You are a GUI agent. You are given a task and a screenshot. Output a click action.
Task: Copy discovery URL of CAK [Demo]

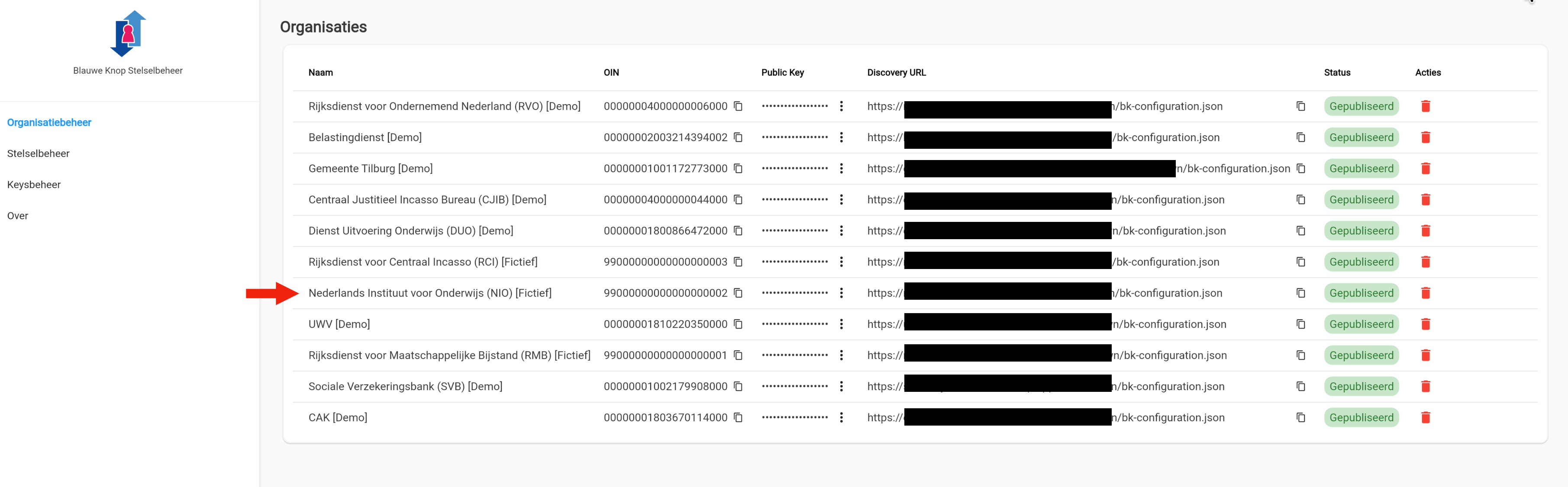1300,418
